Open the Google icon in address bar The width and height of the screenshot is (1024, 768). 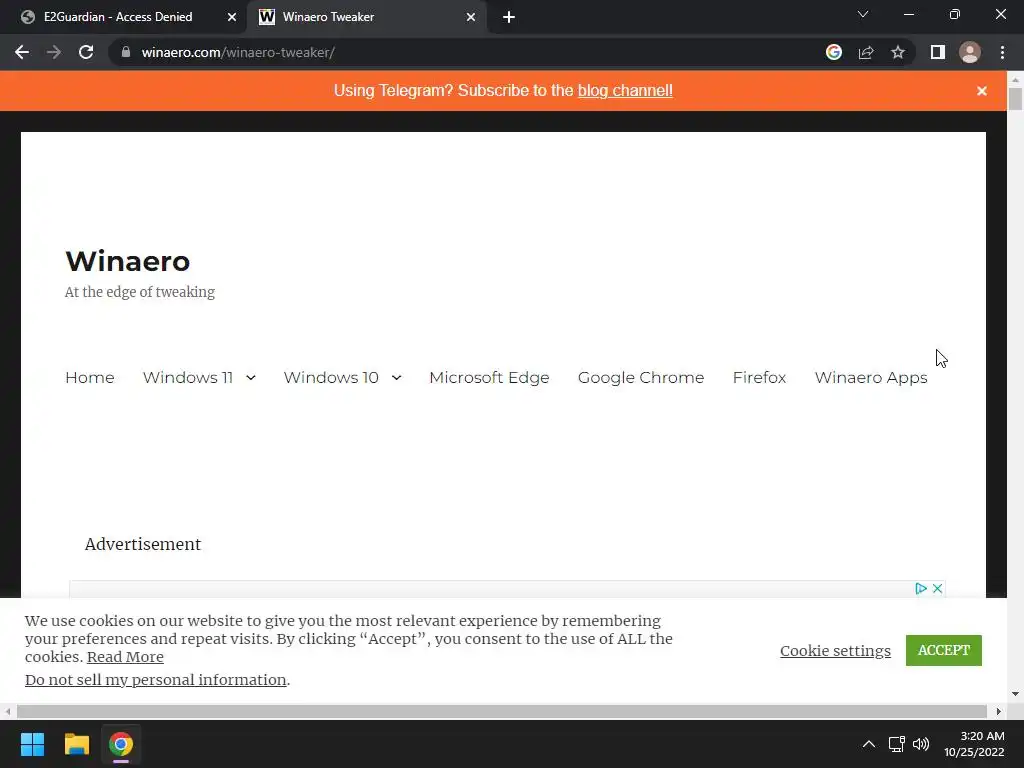coord(834,52)
